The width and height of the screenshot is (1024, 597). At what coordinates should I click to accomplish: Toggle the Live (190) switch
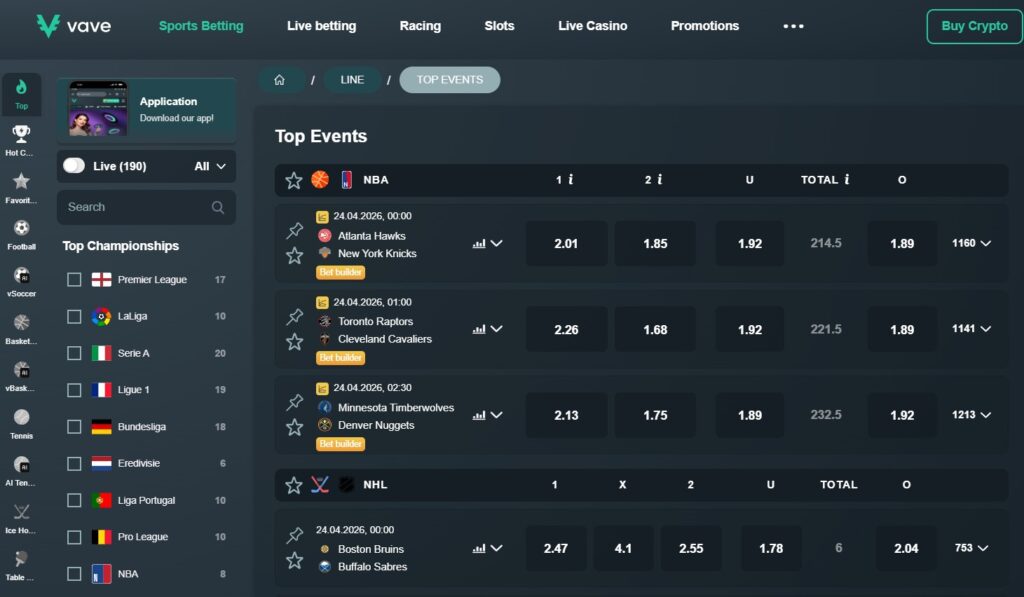click(75, 166)
